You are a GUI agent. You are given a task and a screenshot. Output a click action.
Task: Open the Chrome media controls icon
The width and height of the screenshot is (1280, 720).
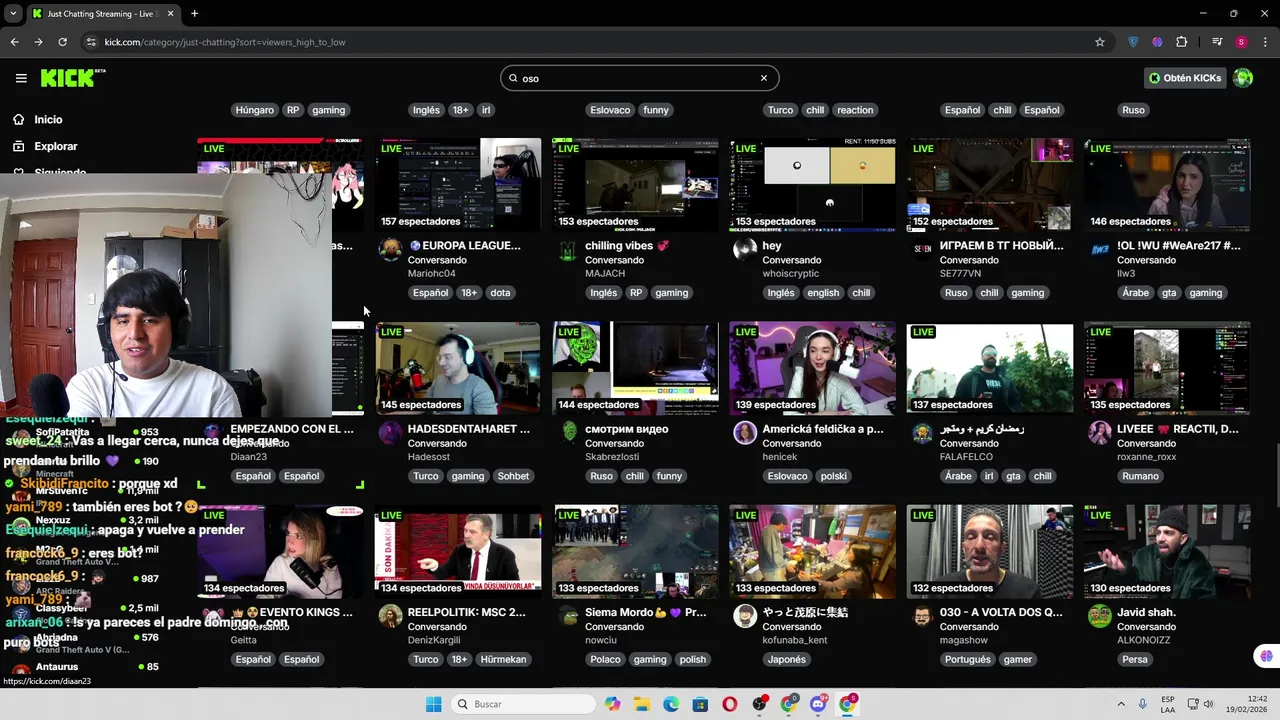pyautogui.click(x=1217, y=42)
